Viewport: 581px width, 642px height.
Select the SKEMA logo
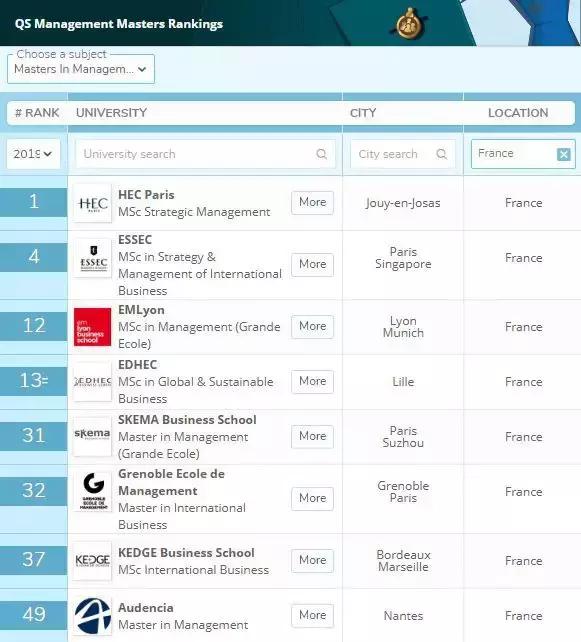(93, 436)
